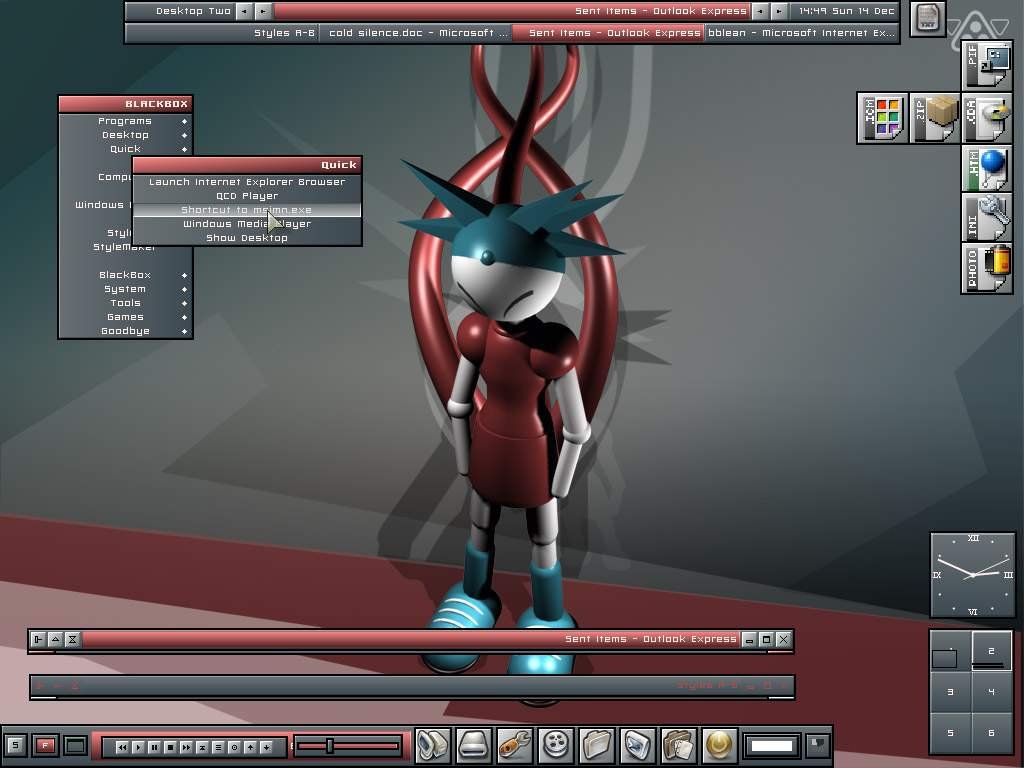1024x768 pixels.
Task: Toggle the hourglass button on Sent Items titlebar
Action: coord(72,639)
